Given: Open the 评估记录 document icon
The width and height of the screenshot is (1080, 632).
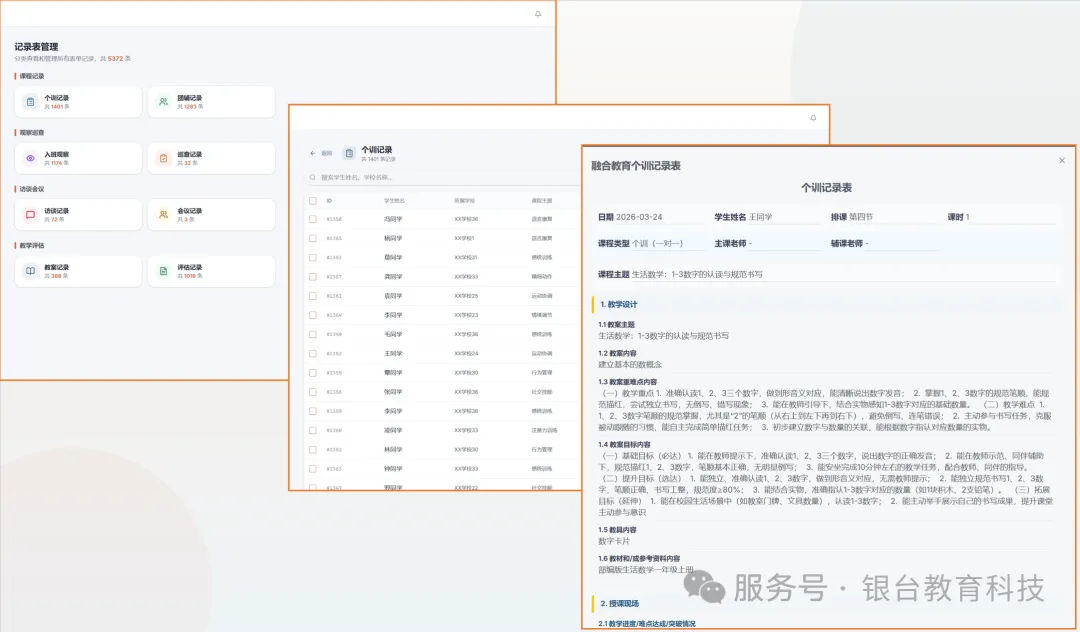Looking at the screenshot, I should [163, 271].
